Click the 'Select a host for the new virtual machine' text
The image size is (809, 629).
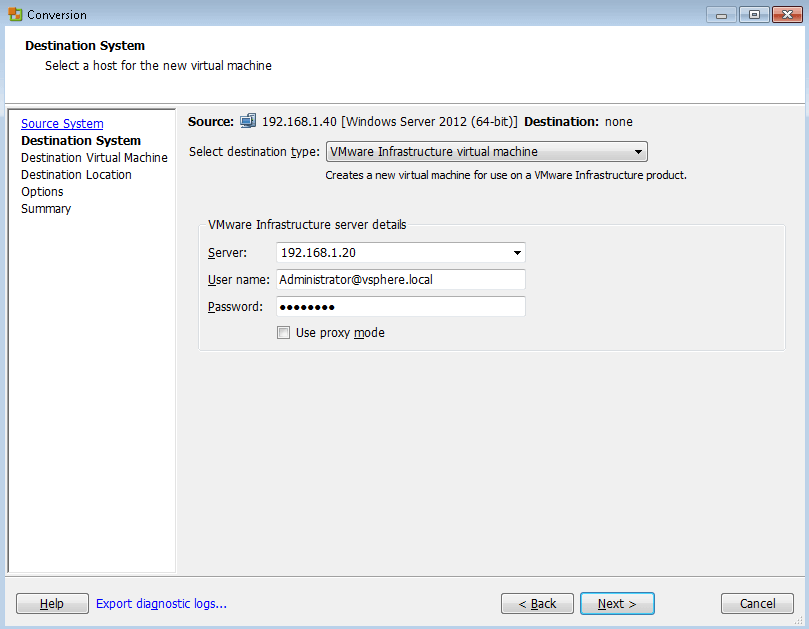(x=158, y=66)
